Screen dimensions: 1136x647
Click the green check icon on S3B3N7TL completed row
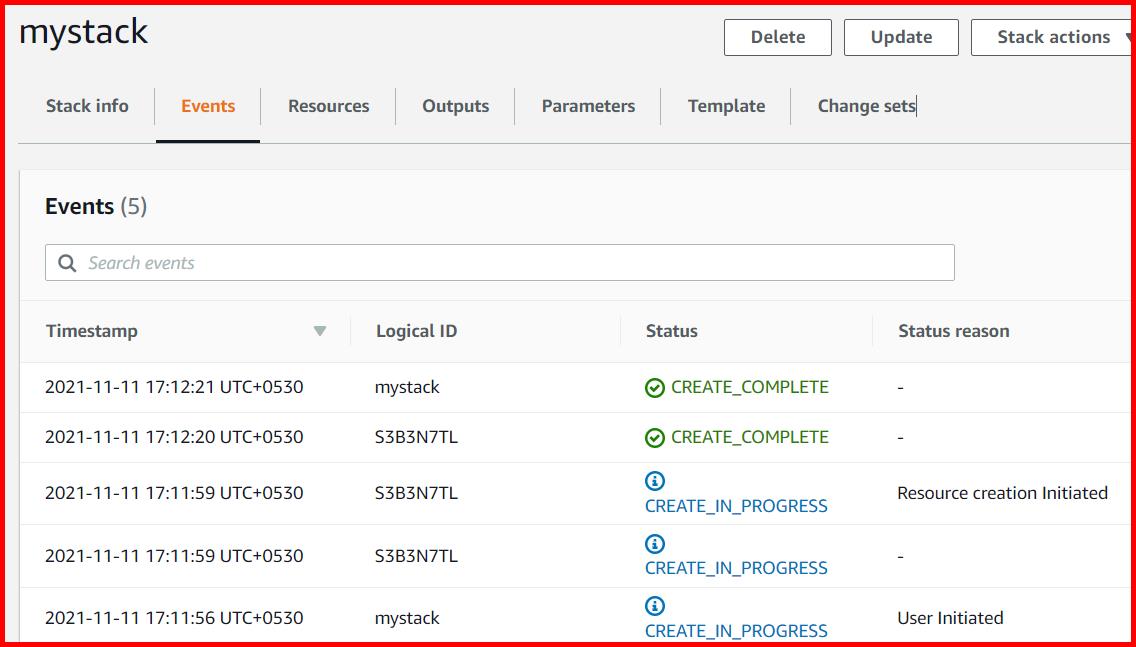point(655,437)
